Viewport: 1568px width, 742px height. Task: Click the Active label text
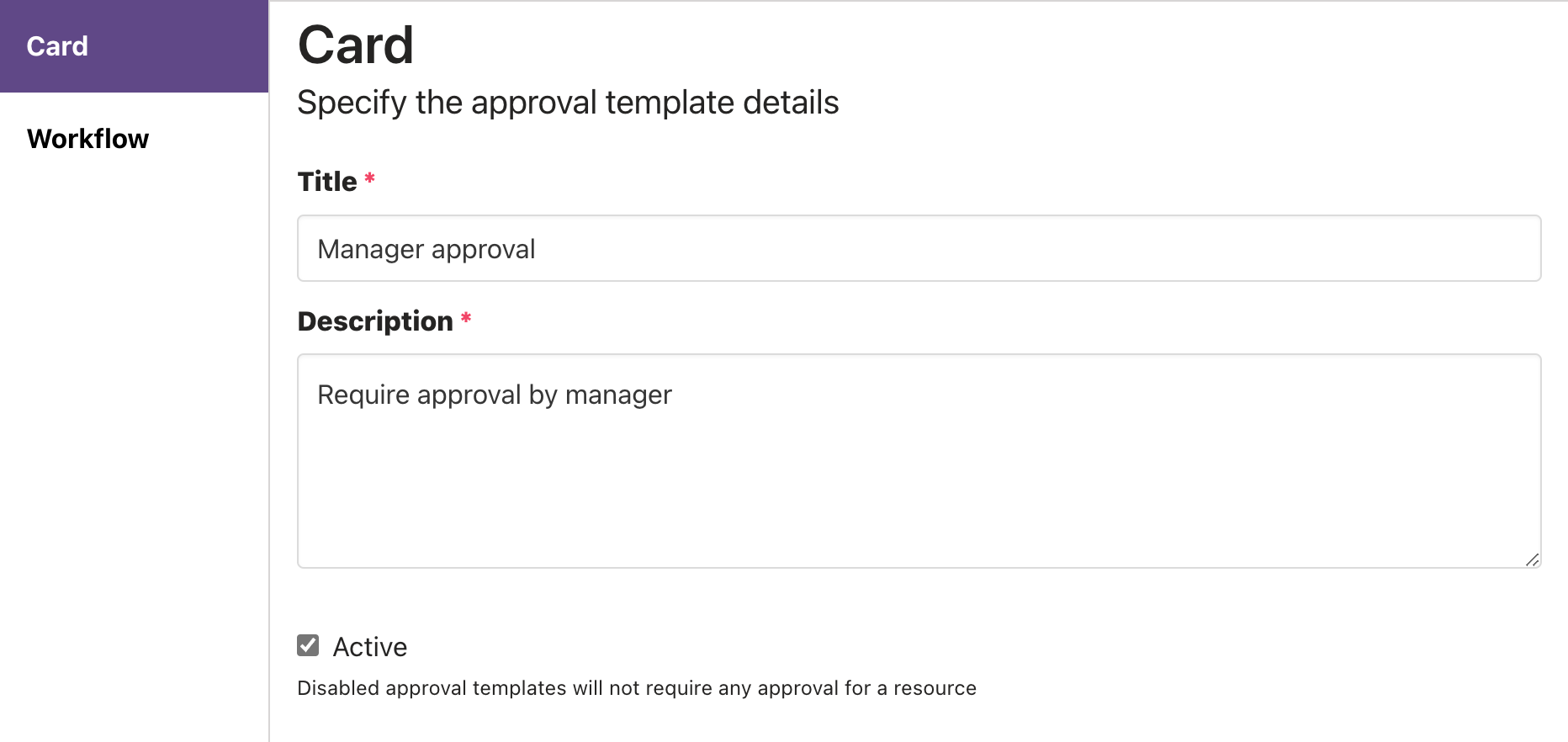click(x=369, y=646)
